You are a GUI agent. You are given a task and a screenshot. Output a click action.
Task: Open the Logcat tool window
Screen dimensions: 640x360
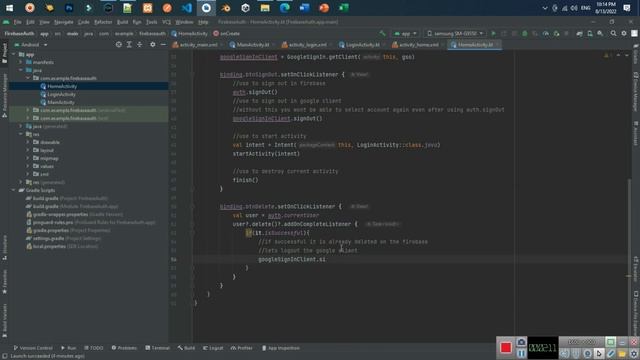[x=213, y=348]
